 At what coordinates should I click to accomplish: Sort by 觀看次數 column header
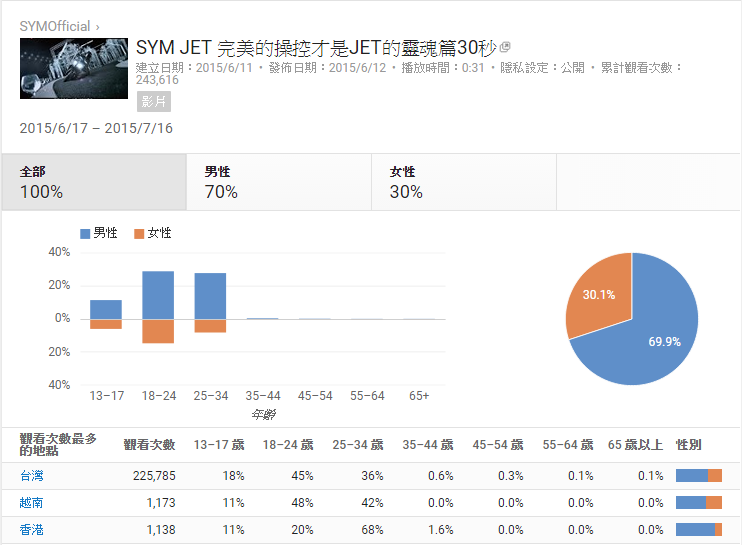coord(150,445)
